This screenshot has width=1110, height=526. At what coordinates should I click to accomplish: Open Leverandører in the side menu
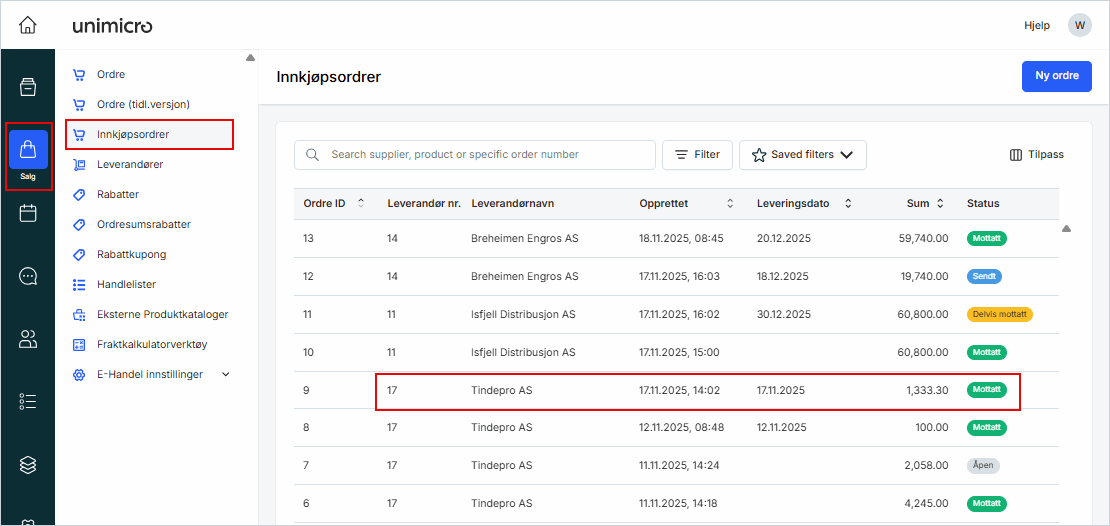[130, 164]
